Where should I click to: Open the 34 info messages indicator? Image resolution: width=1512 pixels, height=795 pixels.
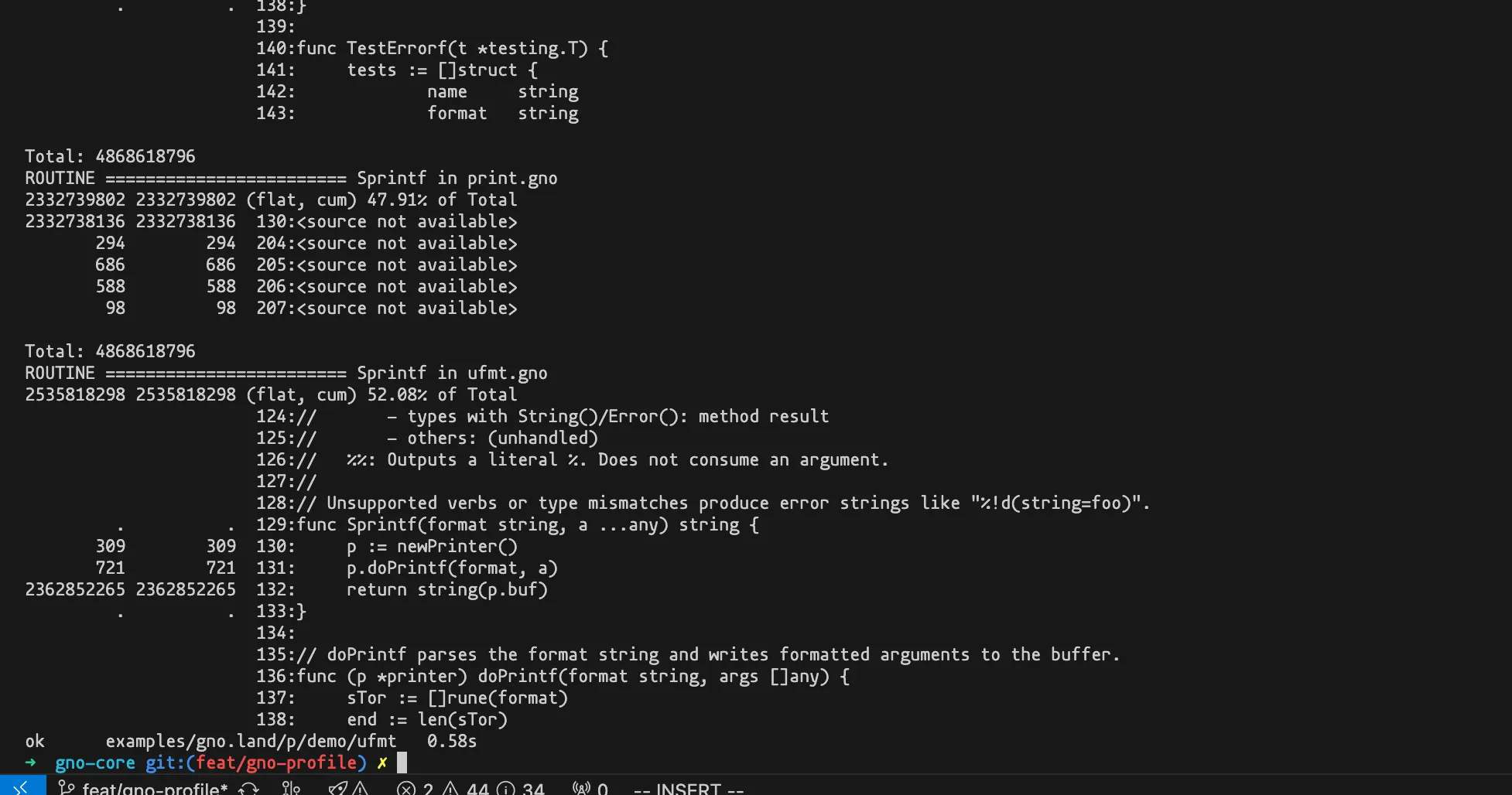tap(521, 789)
